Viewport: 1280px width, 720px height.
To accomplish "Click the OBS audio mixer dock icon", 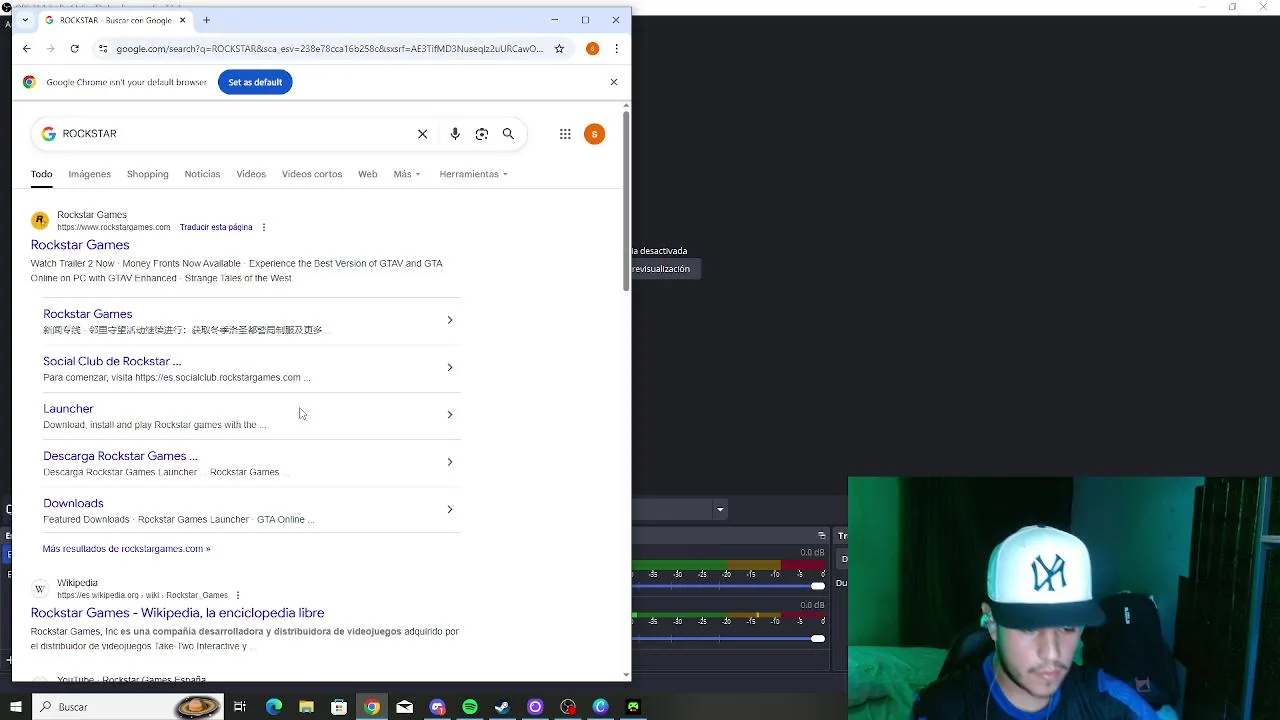I will point(822,536).
